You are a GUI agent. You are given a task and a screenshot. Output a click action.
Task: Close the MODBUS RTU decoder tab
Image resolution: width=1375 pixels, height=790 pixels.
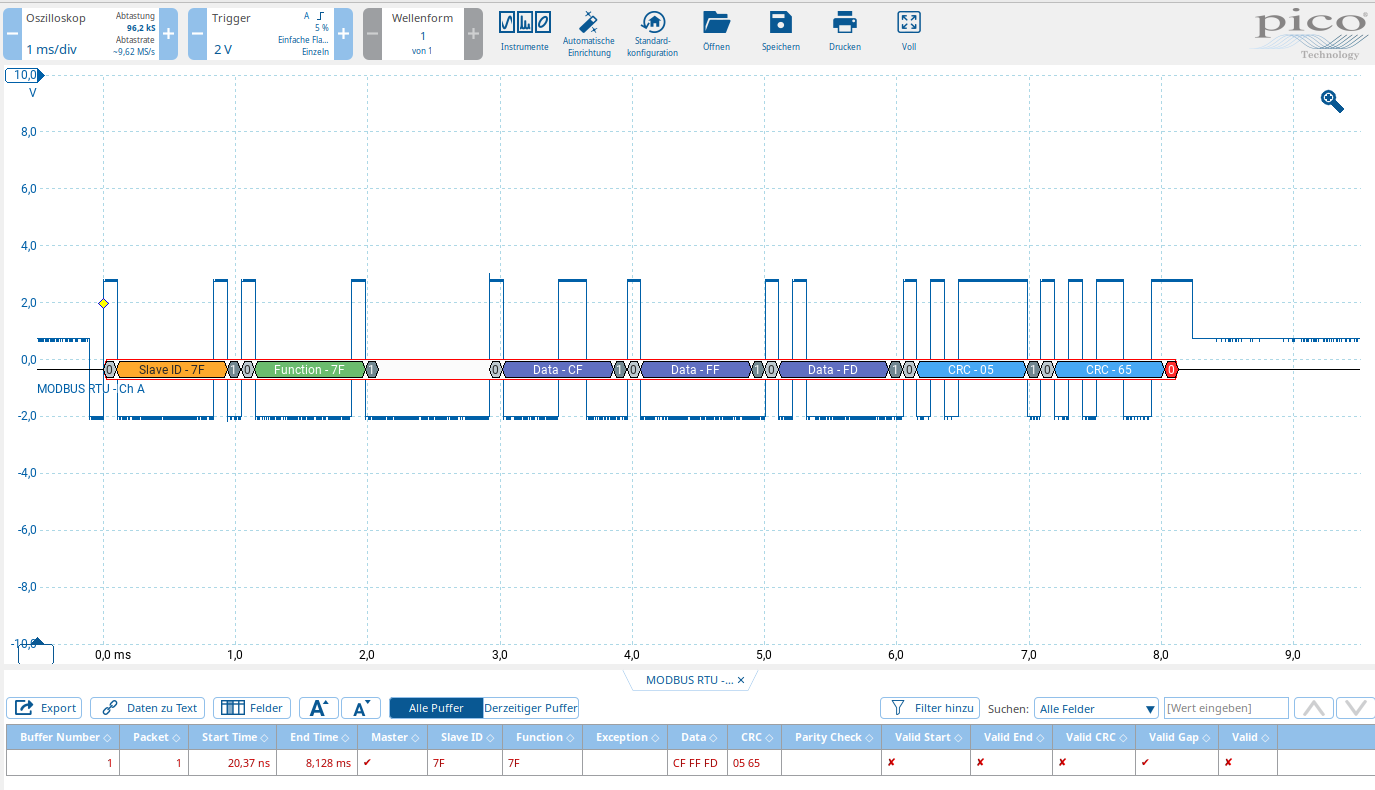[x=741, y=680]
